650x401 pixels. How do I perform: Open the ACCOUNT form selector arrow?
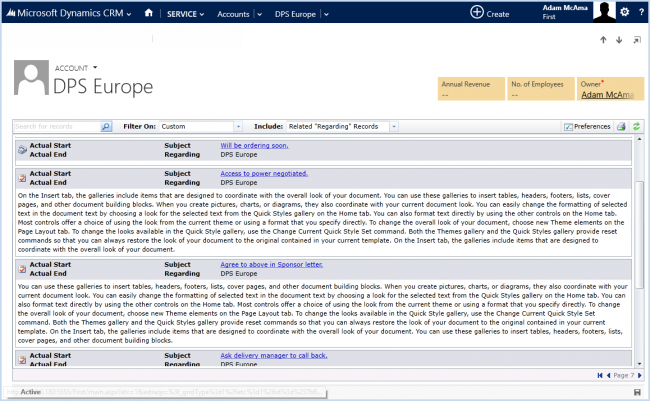tap(95, 67)
